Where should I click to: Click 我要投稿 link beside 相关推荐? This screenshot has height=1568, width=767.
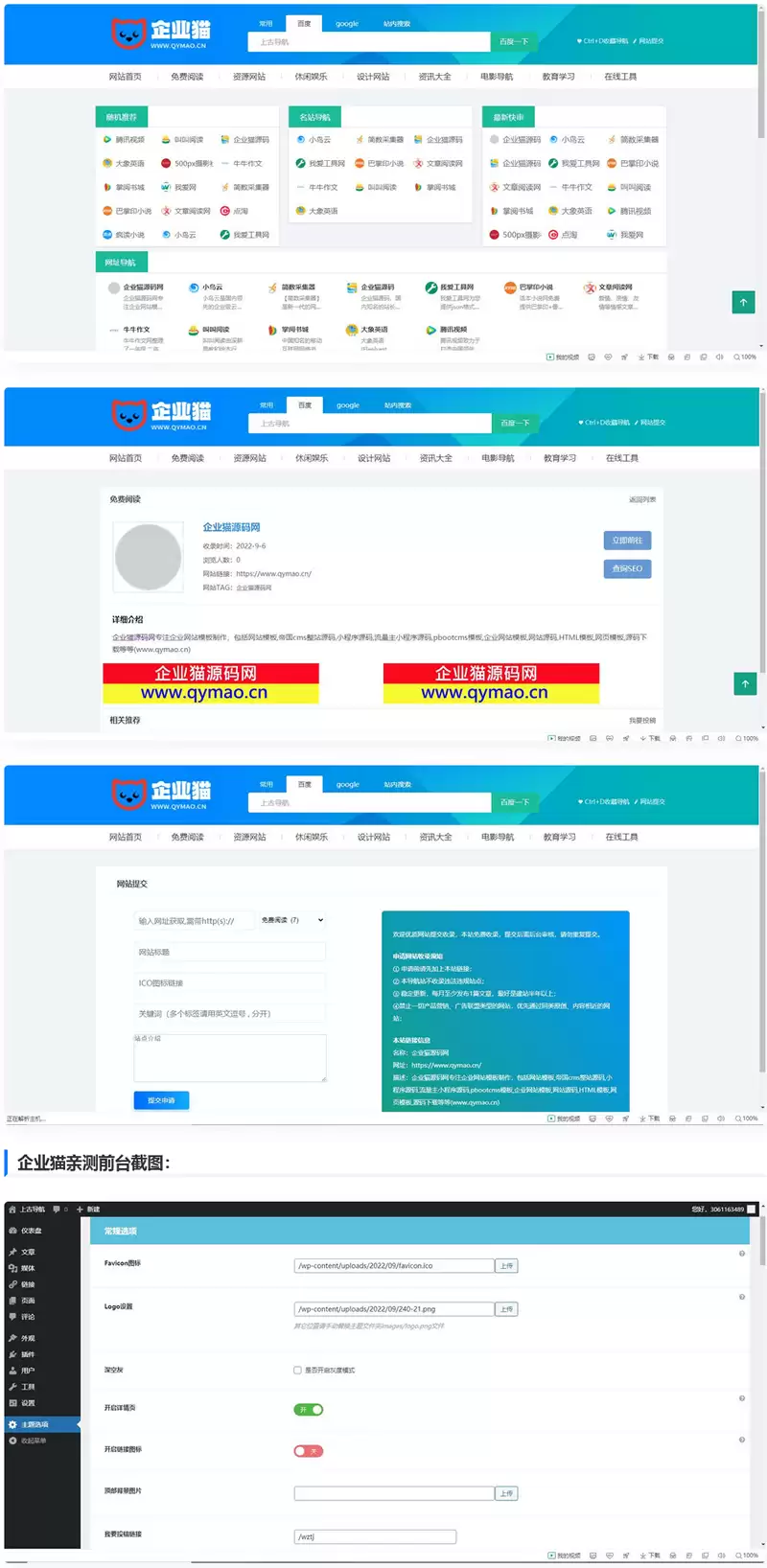(642, 721)
